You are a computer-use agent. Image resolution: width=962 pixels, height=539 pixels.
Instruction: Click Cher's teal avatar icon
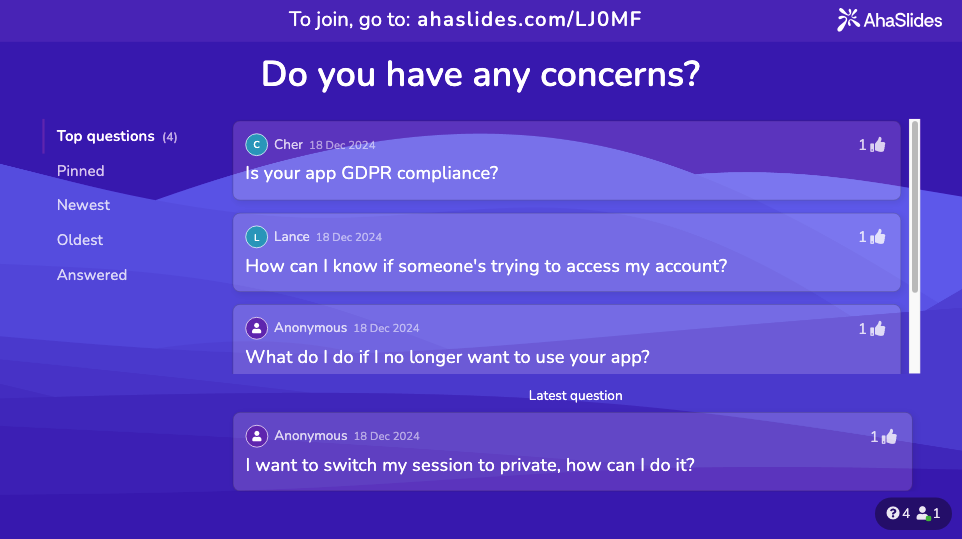point(256,145)
